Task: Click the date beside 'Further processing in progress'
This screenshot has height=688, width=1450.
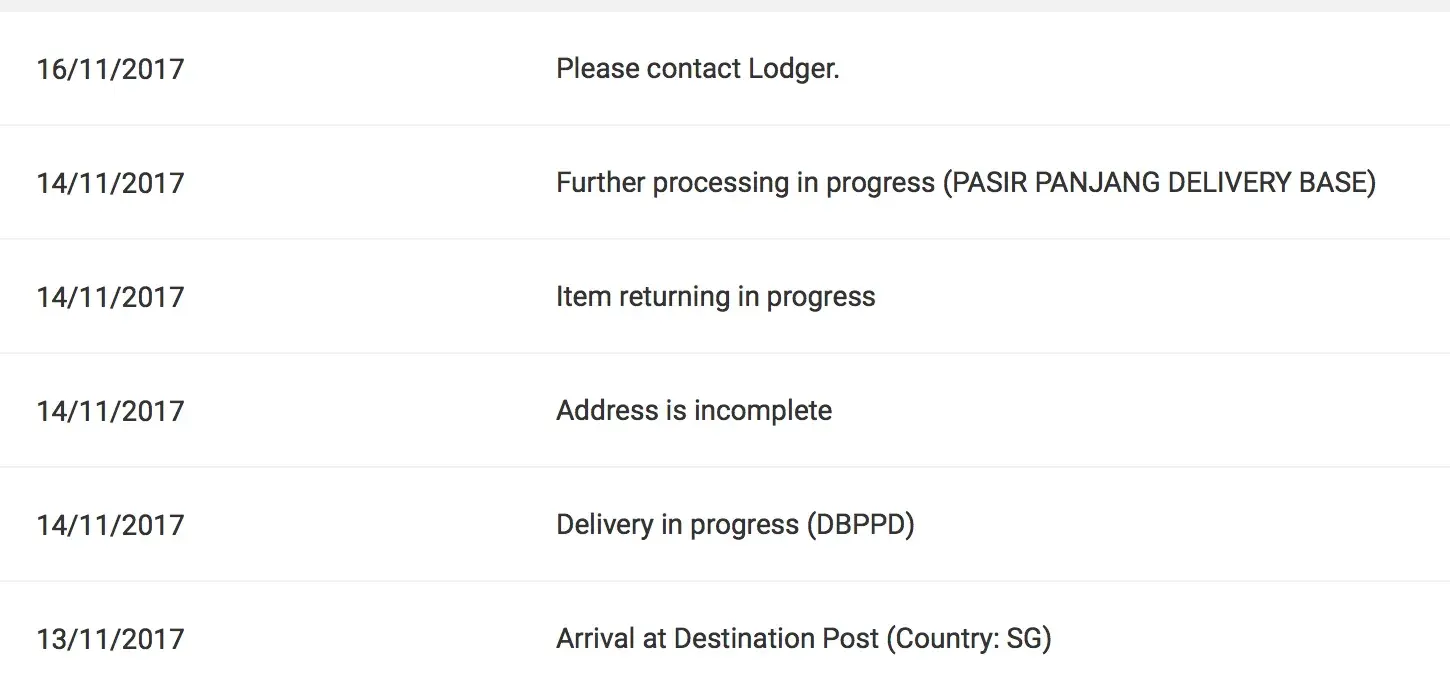Action: click(x=110, y=183)
